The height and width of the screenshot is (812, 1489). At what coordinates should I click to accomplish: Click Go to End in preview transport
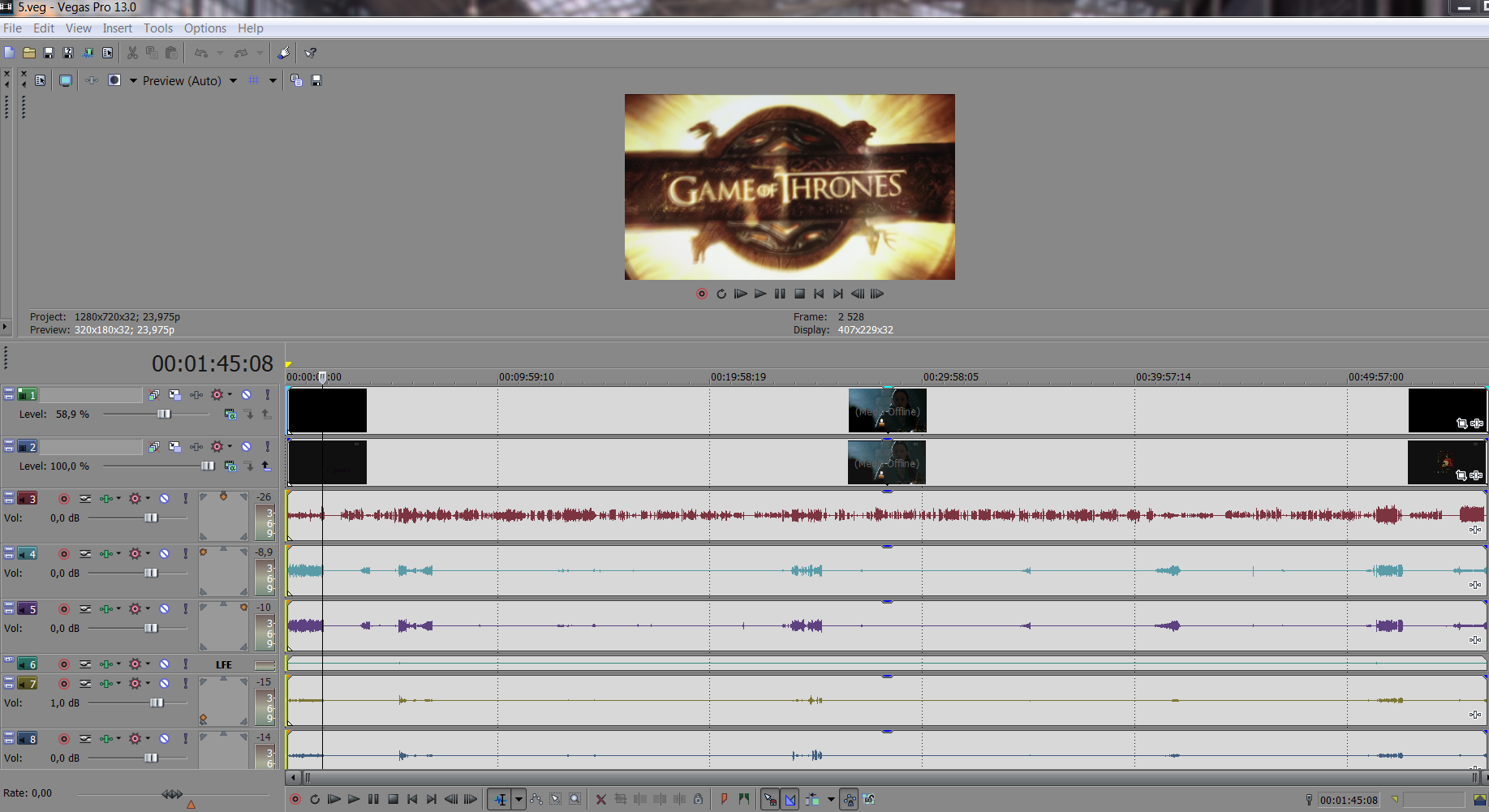pyautogui.click(x=838, y=294)
